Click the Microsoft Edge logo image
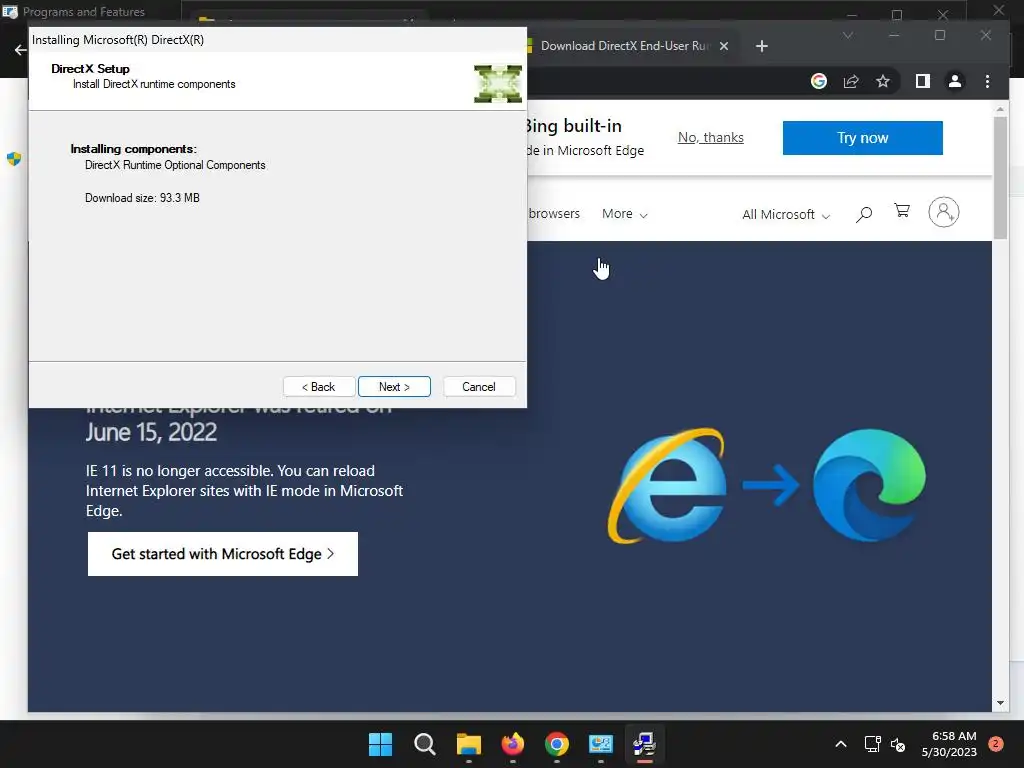The width and height of the screenshot is (1024, 768). pos(869,485)
